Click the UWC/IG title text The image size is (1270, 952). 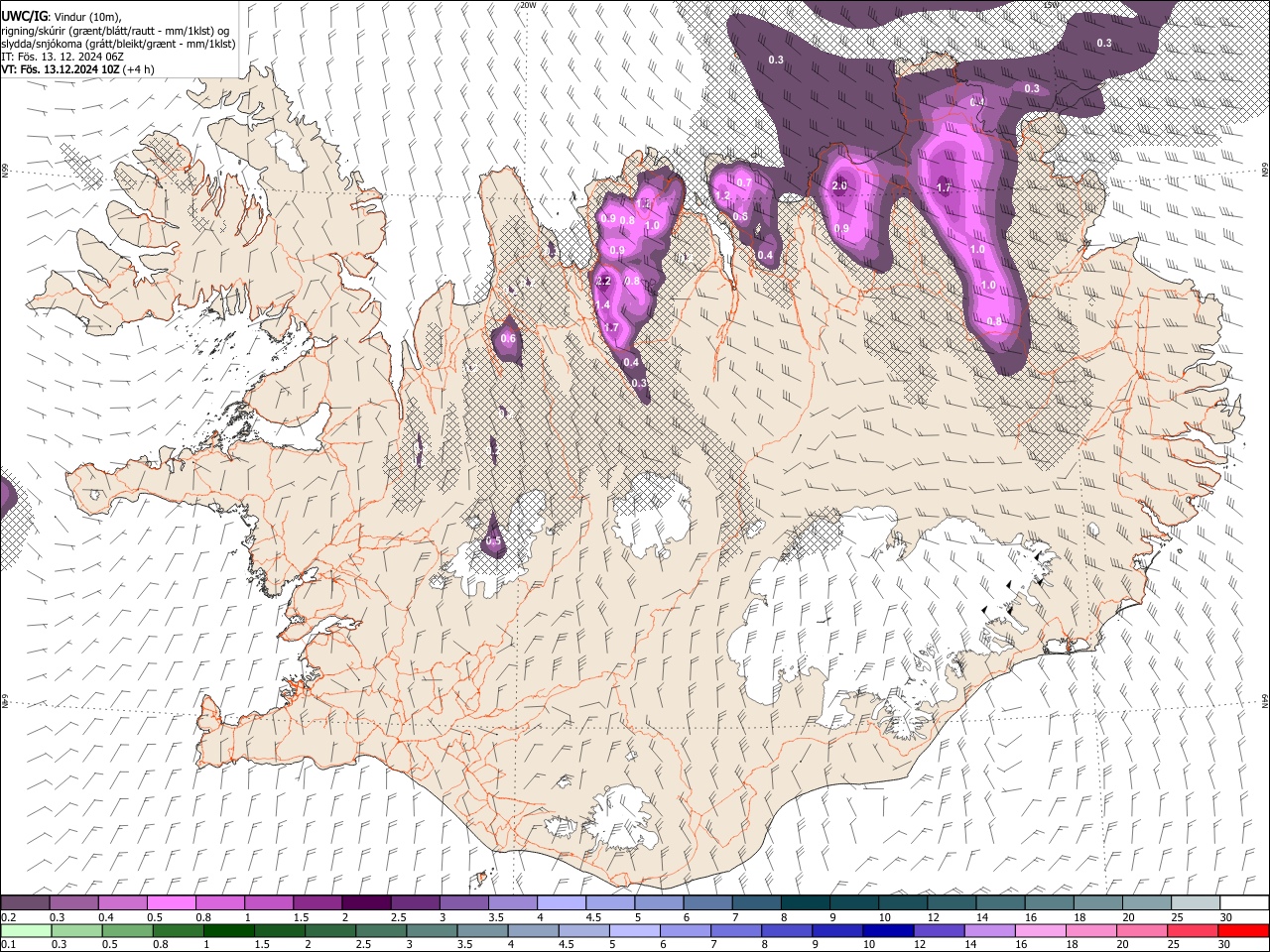click(x=24, y=16)
